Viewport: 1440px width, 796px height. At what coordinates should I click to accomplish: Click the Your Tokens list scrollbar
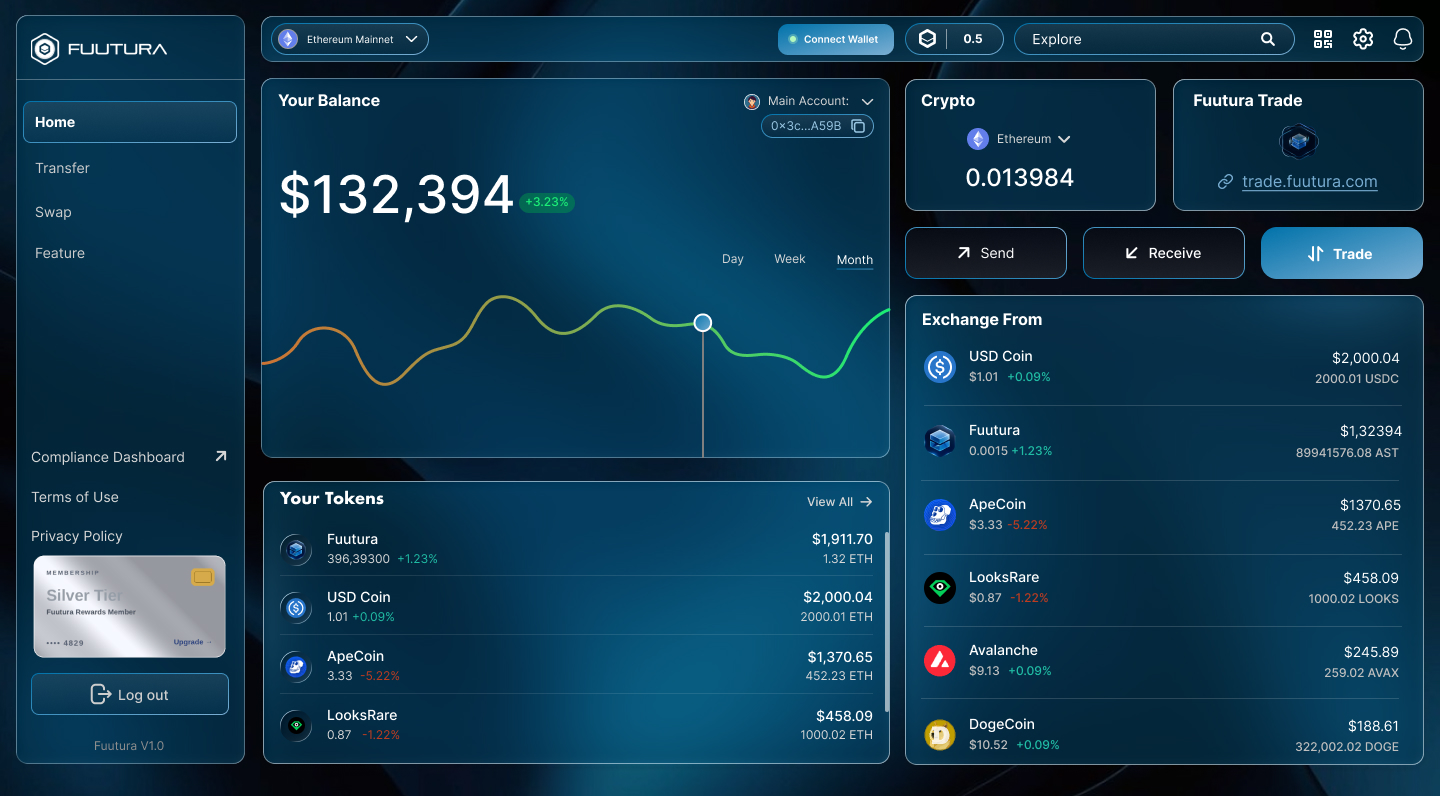click(887, 621)
